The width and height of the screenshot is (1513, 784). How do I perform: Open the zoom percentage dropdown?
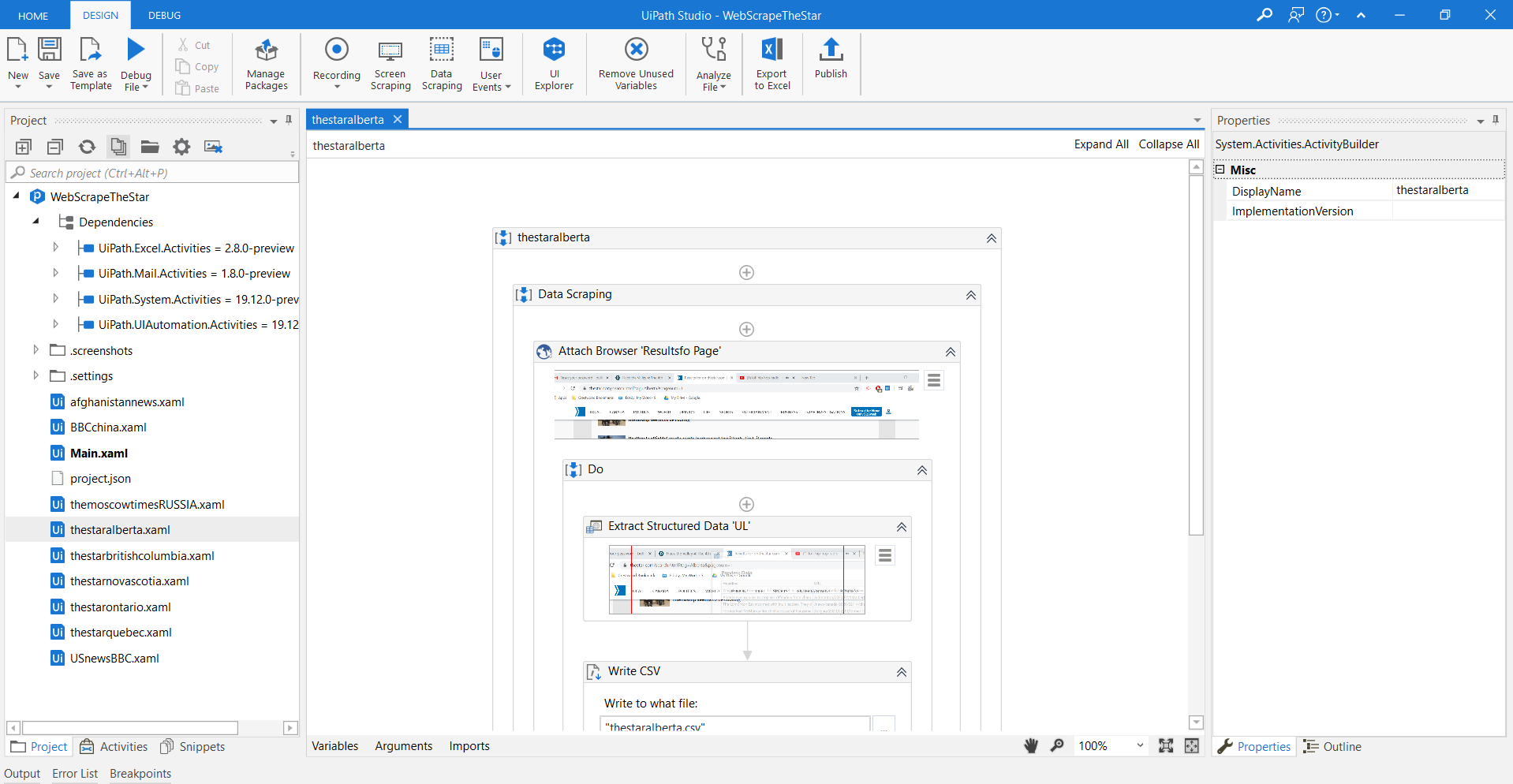[x=1140, y=746]
